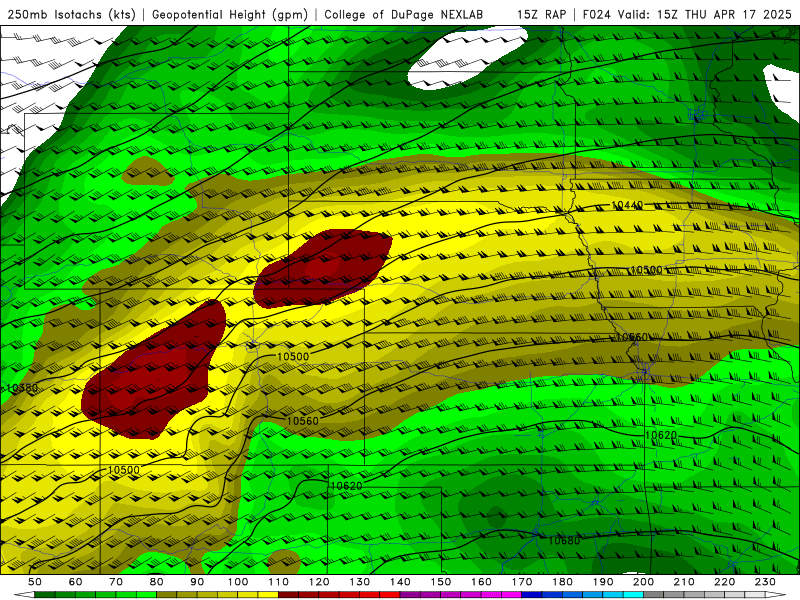
Task: Click the College of DuPage NEXLAB text
Action: pos(403,14)
